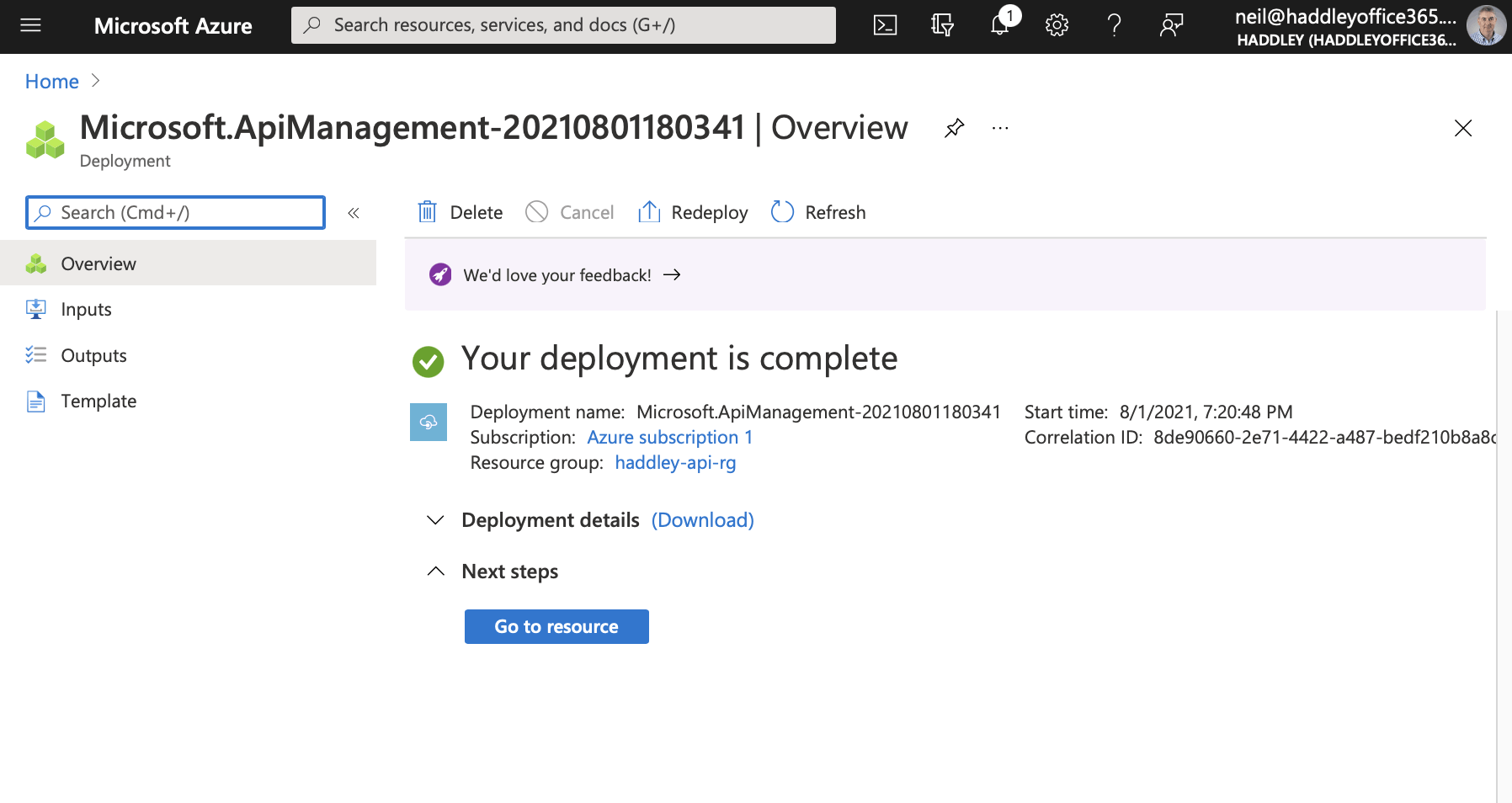Pin the deployment overview to dashboard
The width and height of the screenshot is (1512, 803).
(x=954, y=128)
